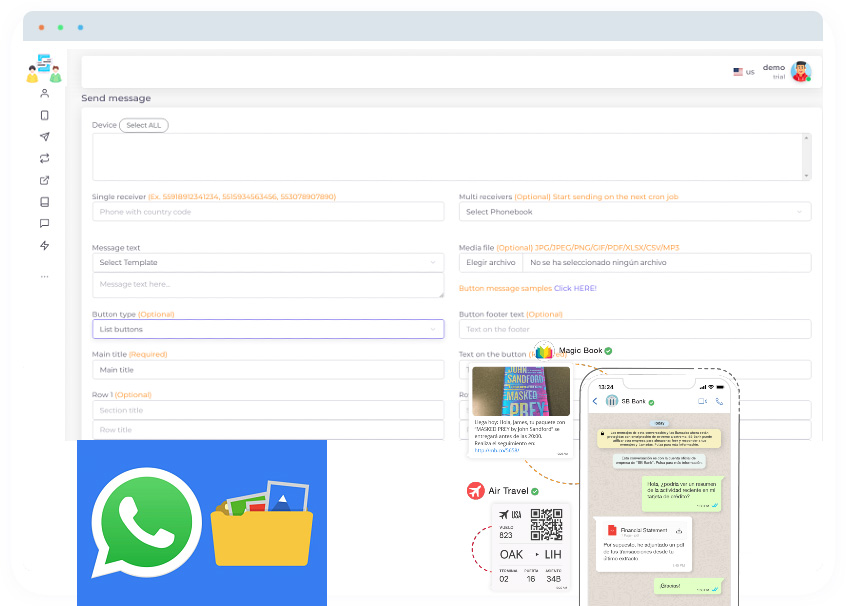Screen dimensions: 846x606
Task: Open the List buttons type dropdown
Action: 267,329
